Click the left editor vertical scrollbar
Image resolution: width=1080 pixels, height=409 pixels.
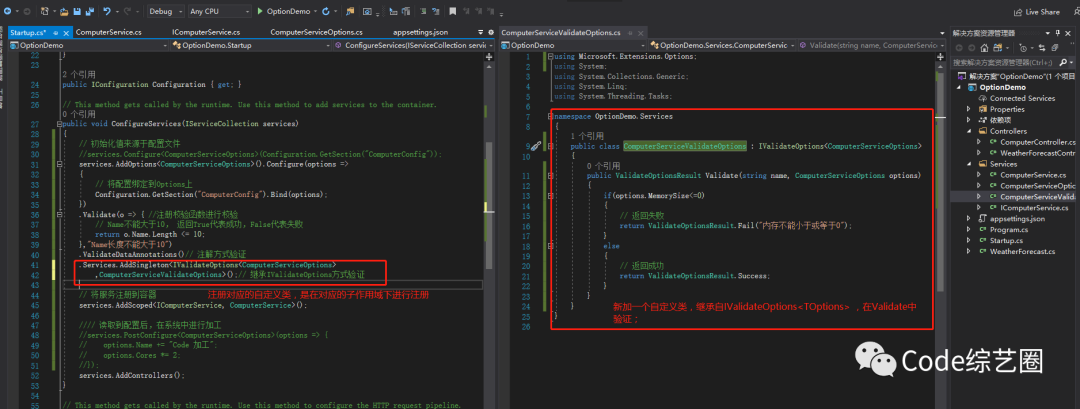pos(489,207)
